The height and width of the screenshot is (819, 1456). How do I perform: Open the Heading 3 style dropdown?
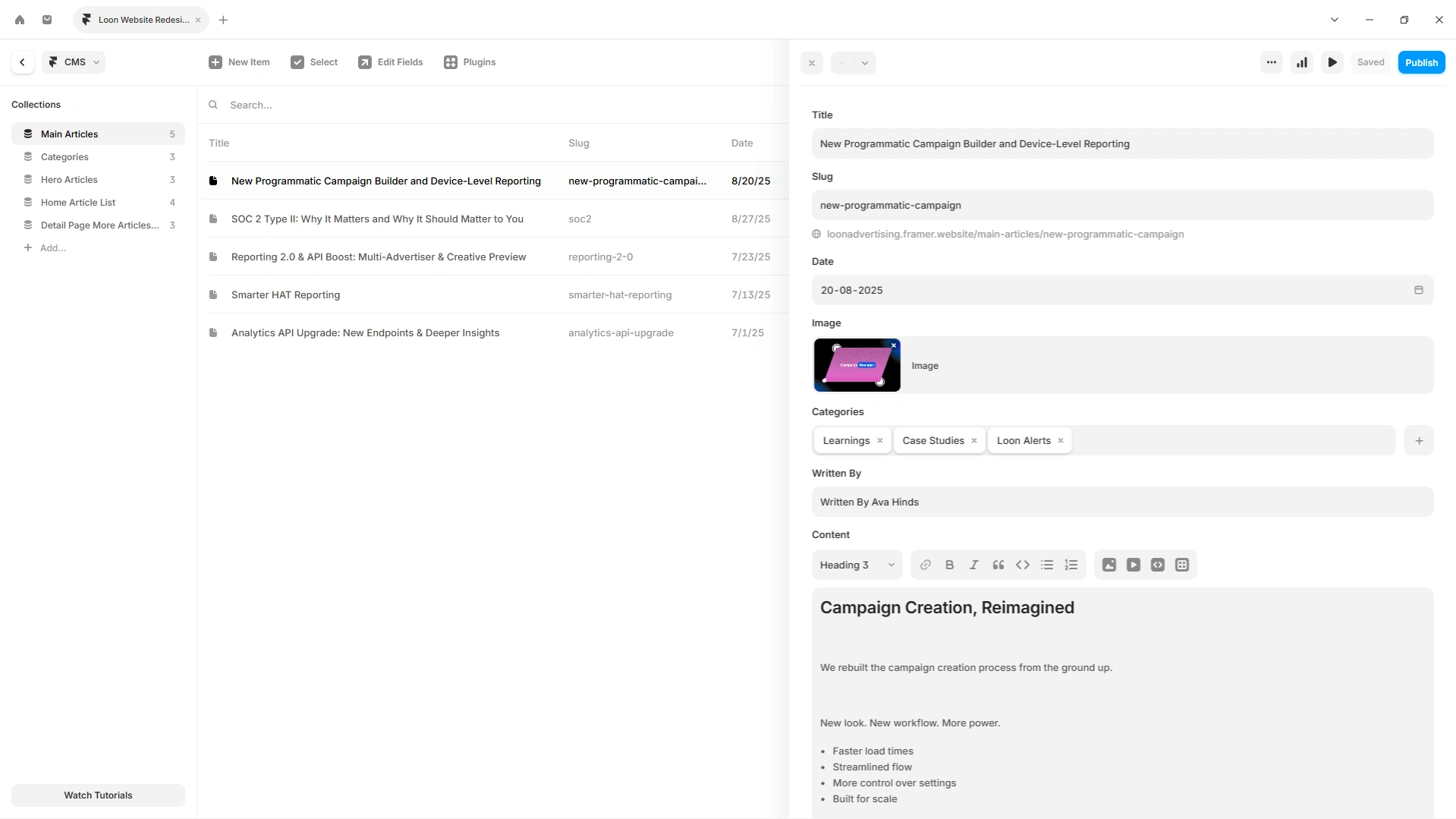856,565
